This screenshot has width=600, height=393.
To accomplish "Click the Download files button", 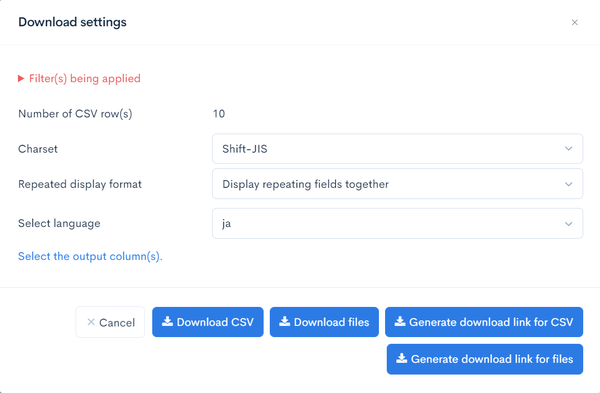I will click(324, 322).
